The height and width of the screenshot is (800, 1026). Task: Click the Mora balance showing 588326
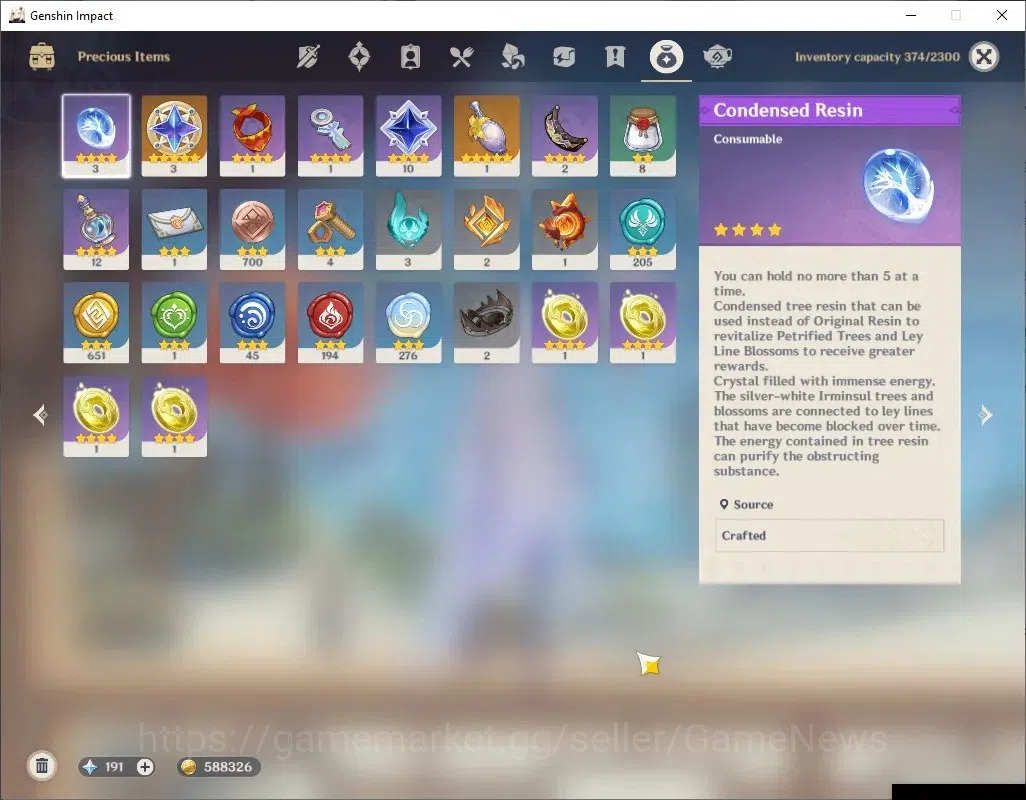[219, 767]
